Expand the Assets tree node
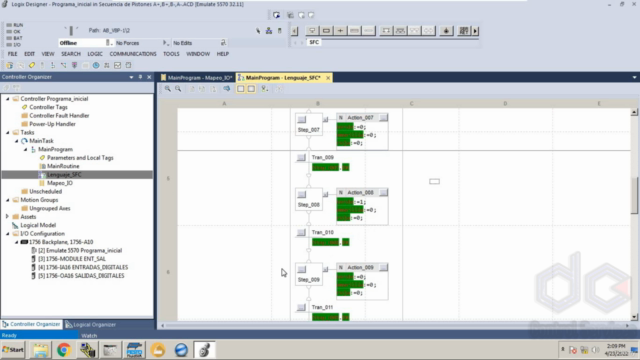Viewport: 640px width, 360px height. (7, 217)
